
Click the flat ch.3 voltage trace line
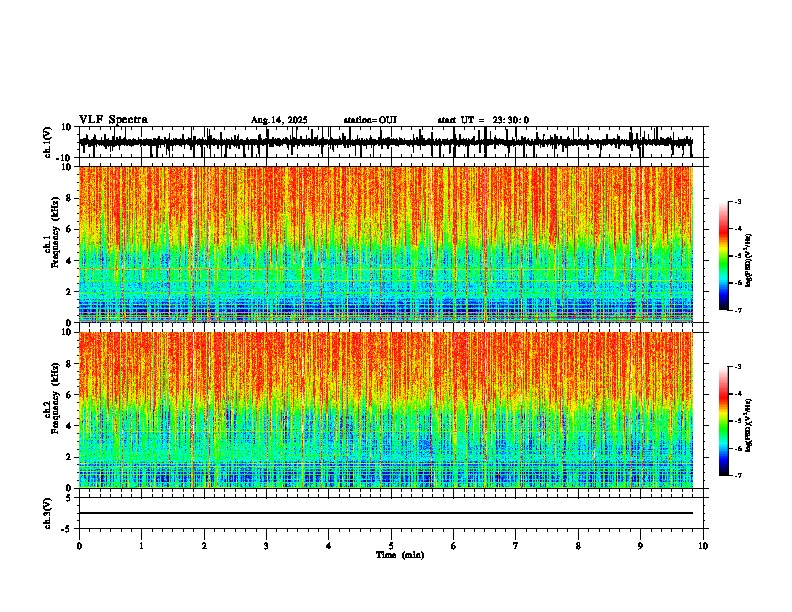(386, 513)
